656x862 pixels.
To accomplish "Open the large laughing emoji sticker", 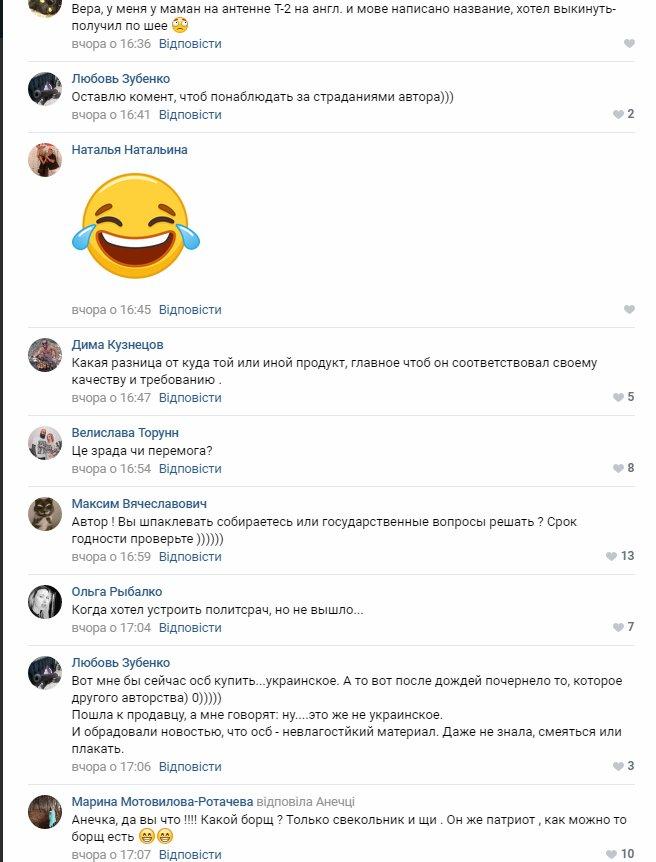I will click(x=136, y=226).
